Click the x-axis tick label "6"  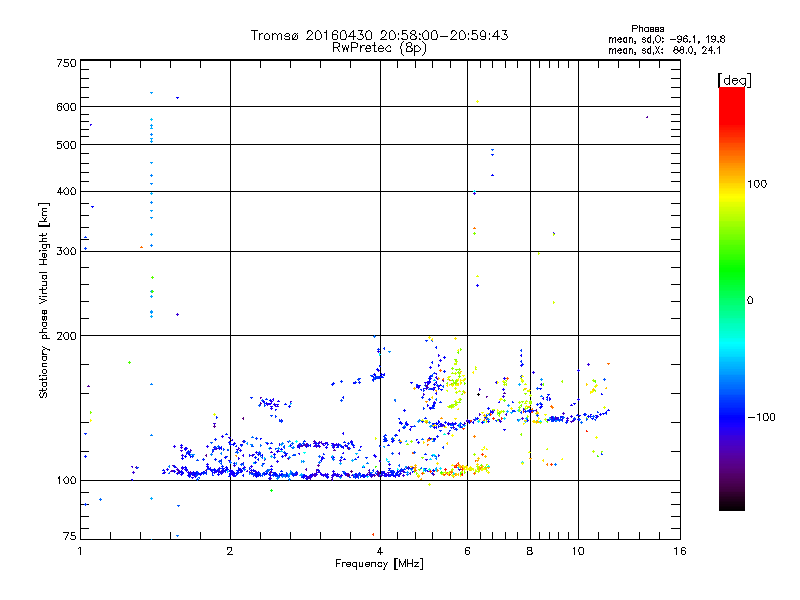click(467, 551)
